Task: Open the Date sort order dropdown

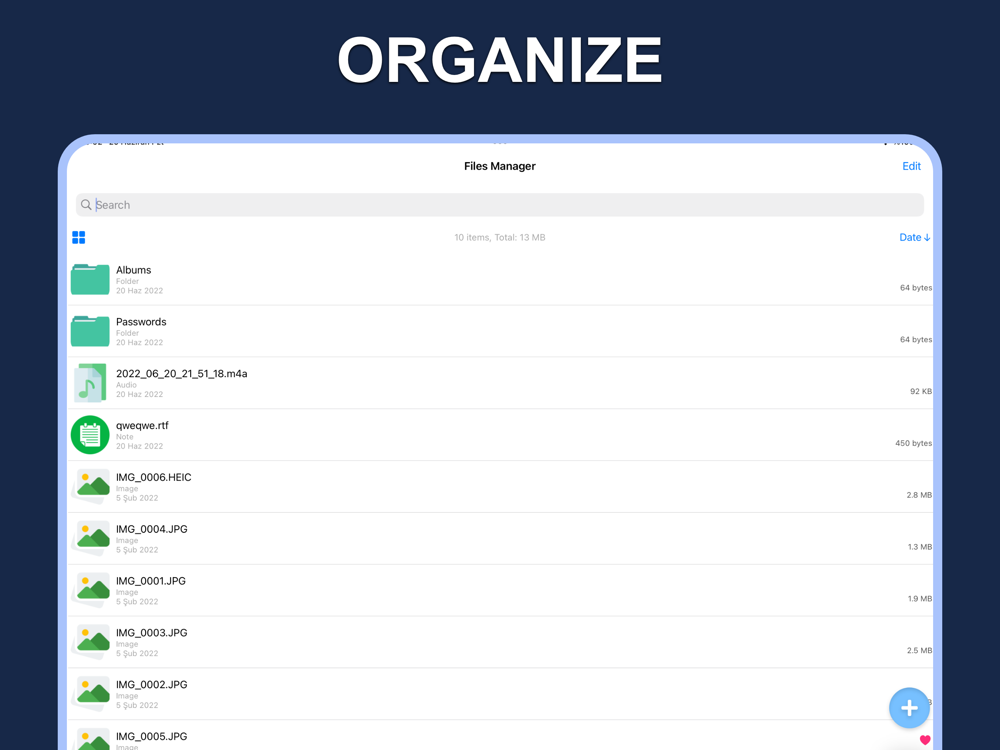Action: point(915,237)
